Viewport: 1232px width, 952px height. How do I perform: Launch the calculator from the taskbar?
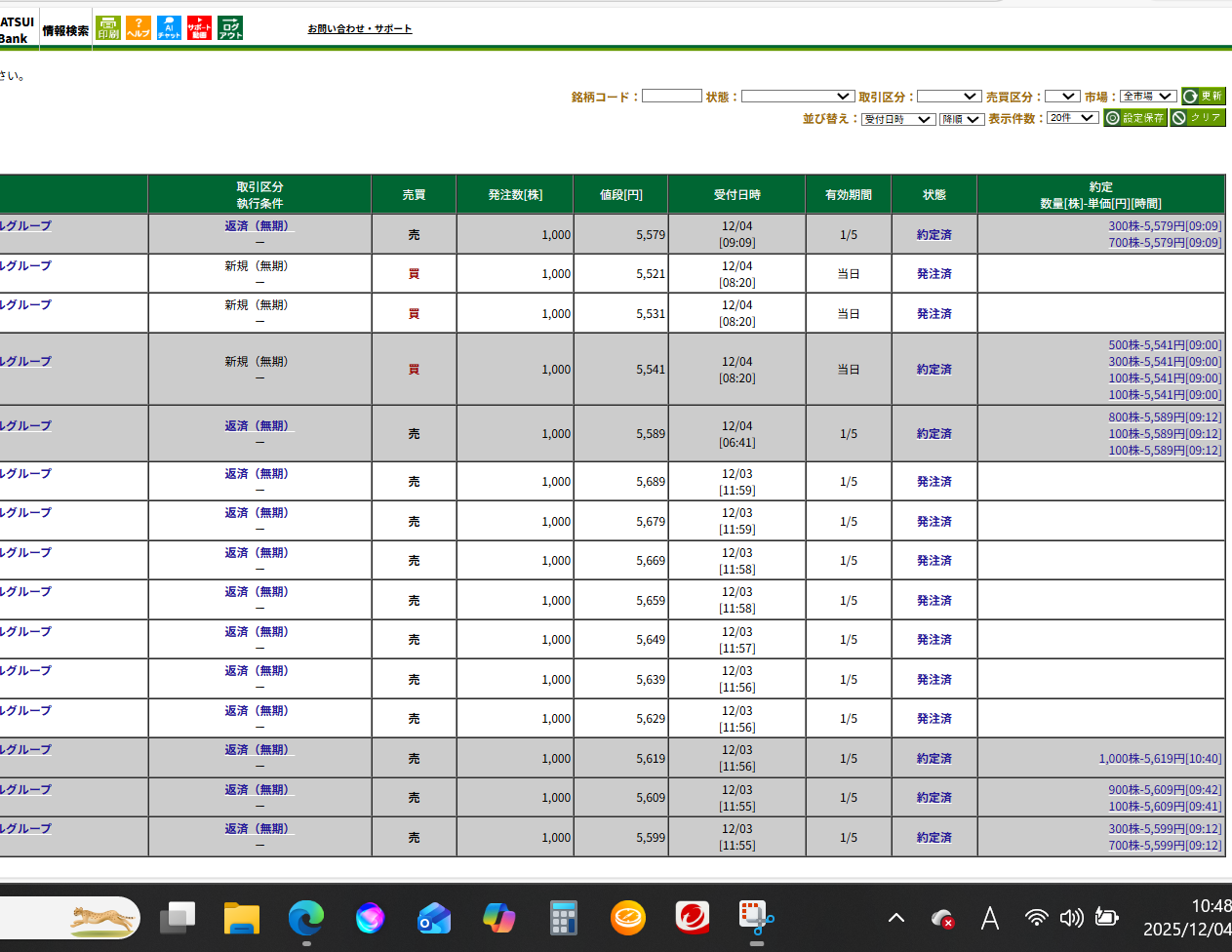(x=564, y=918)
